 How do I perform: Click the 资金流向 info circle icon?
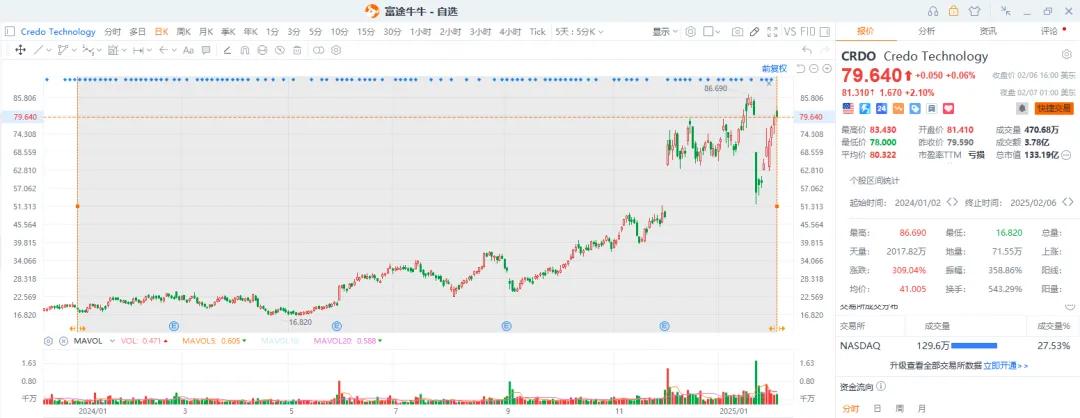click(881, 387)
